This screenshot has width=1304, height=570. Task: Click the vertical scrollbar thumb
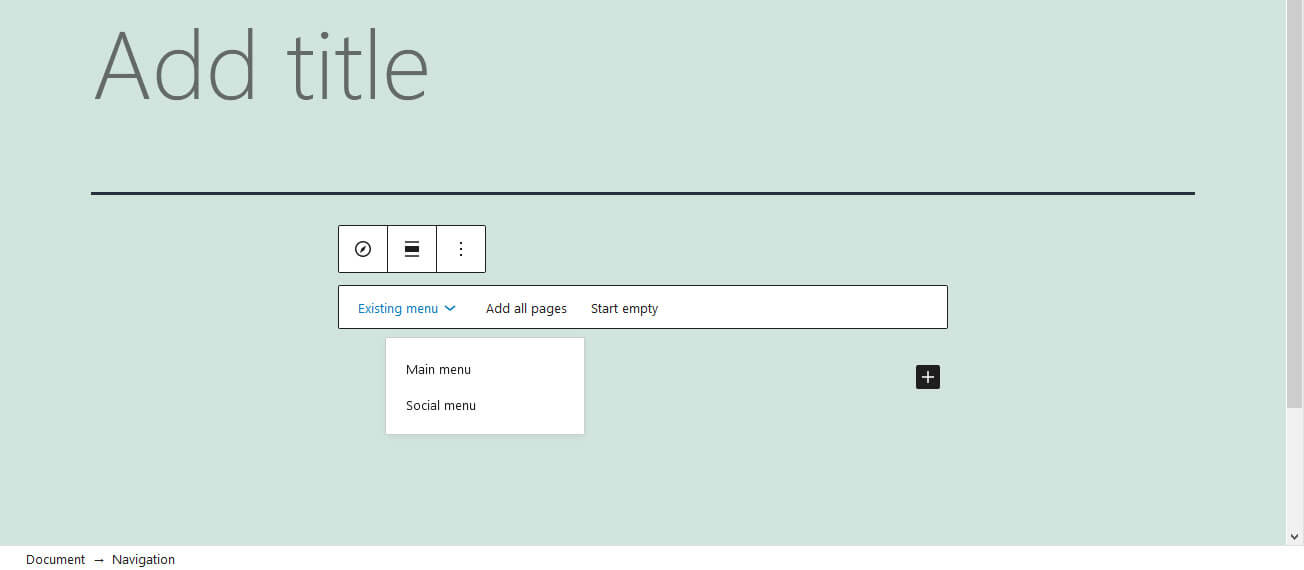(1294, 204)
